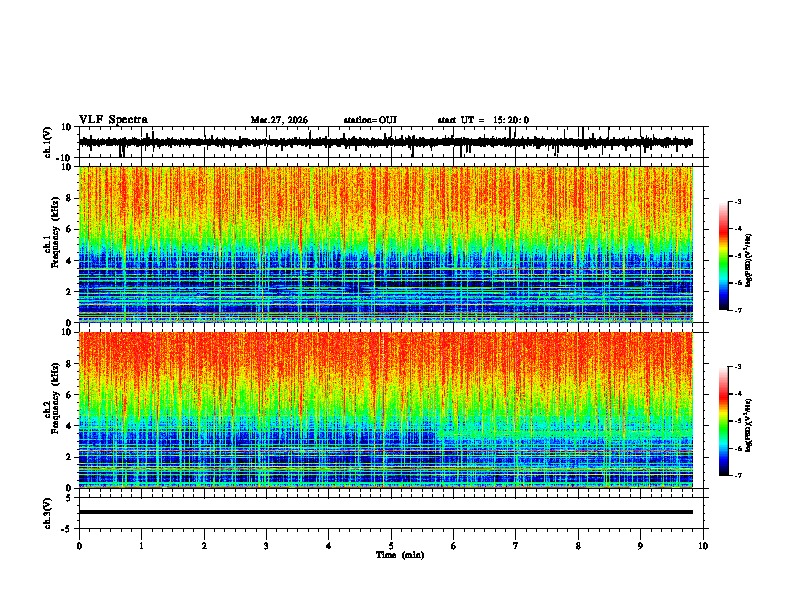
Task: Click time-axis tick label "9" below bottom panel
Action: point(640,546)
